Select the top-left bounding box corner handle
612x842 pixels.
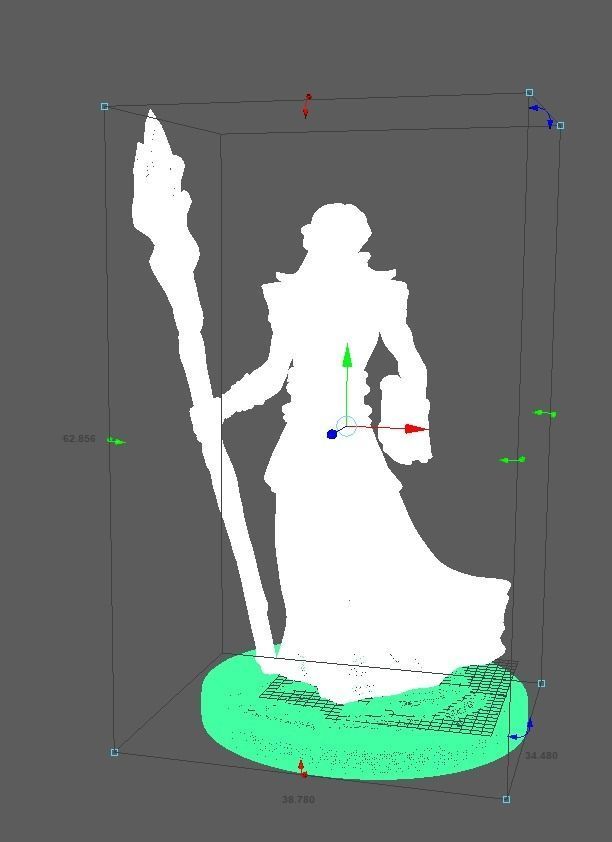click(104, 106)
